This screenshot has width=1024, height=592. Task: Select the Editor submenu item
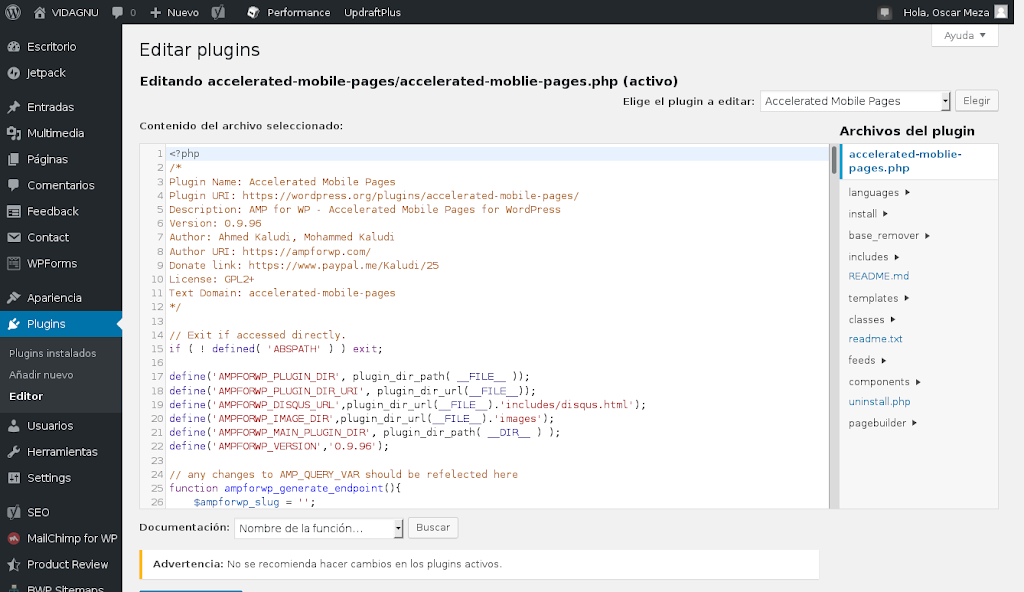(x=26, y=396)
